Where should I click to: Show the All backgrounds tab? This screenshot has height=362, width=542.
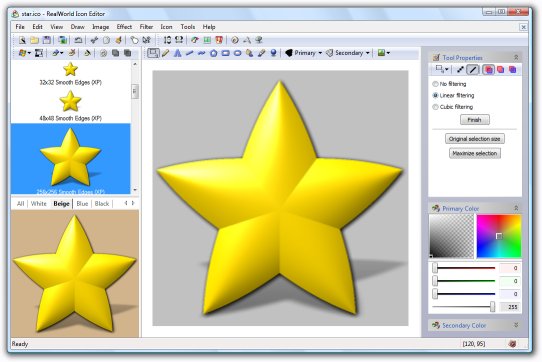[x=20, y=204]
